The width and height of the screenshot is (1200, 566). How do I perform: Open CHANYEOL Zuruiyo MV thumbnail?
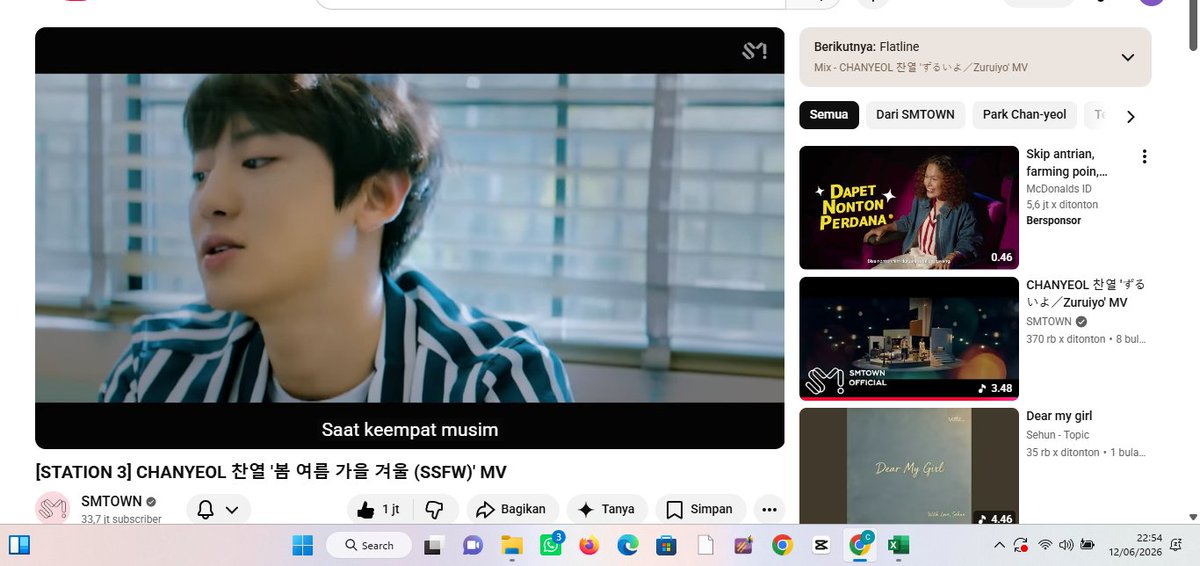(x=908, y=339)
